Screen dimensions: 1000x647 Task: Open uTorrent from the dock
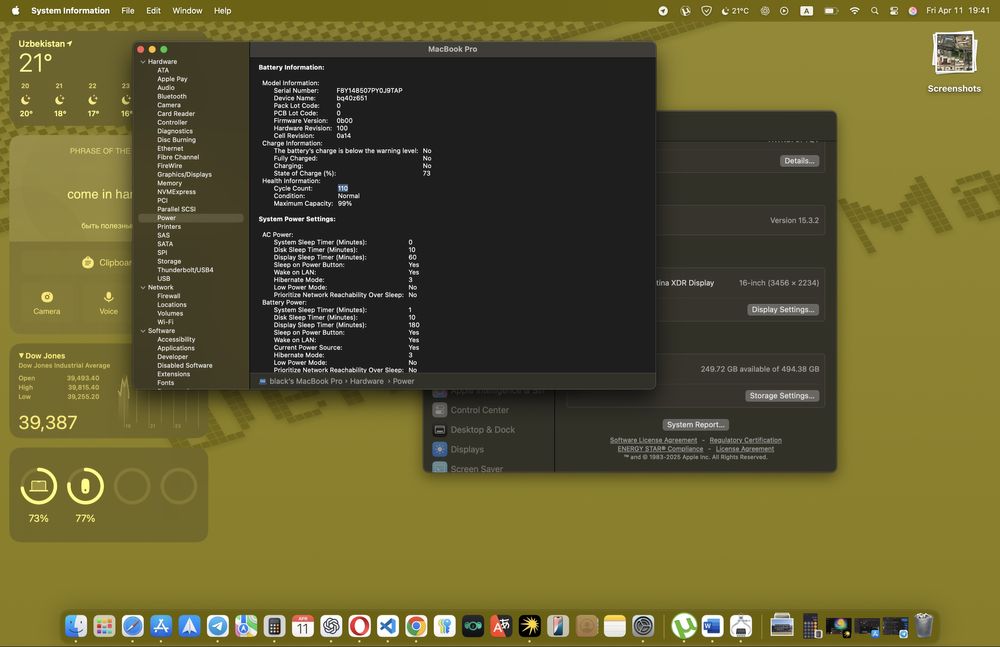684,626
